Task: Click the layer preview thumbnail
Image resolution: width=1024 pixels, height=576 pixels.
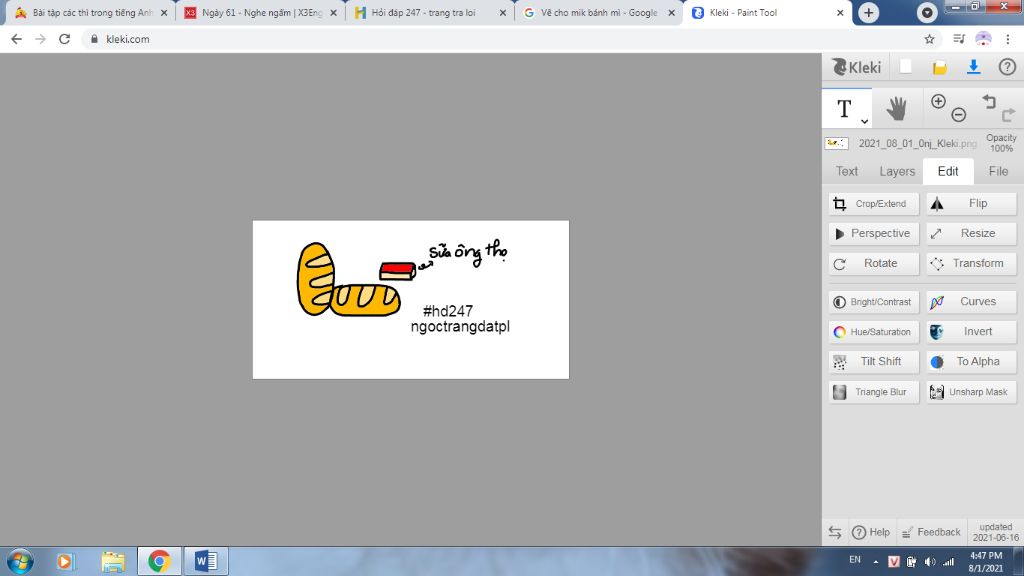Action: [837, 143]
